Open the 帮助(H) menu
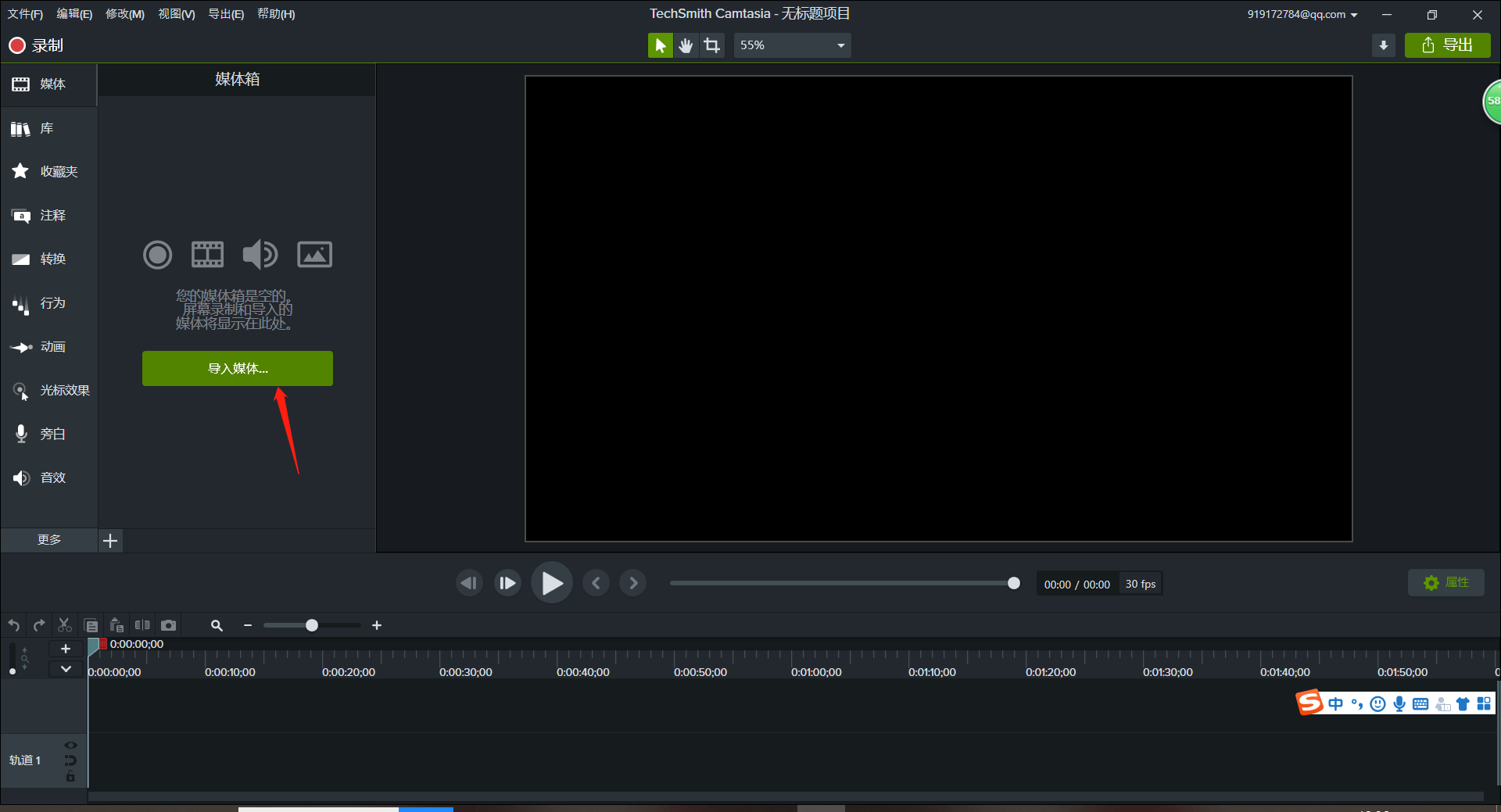This screenshot has width=1501, height=812. coord(276,14)
